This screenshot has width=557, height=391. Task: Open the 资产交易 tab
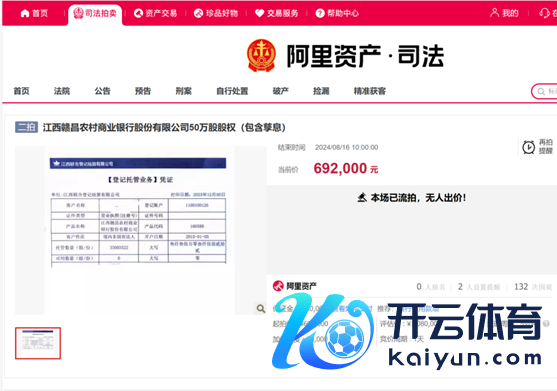point(156,13)
